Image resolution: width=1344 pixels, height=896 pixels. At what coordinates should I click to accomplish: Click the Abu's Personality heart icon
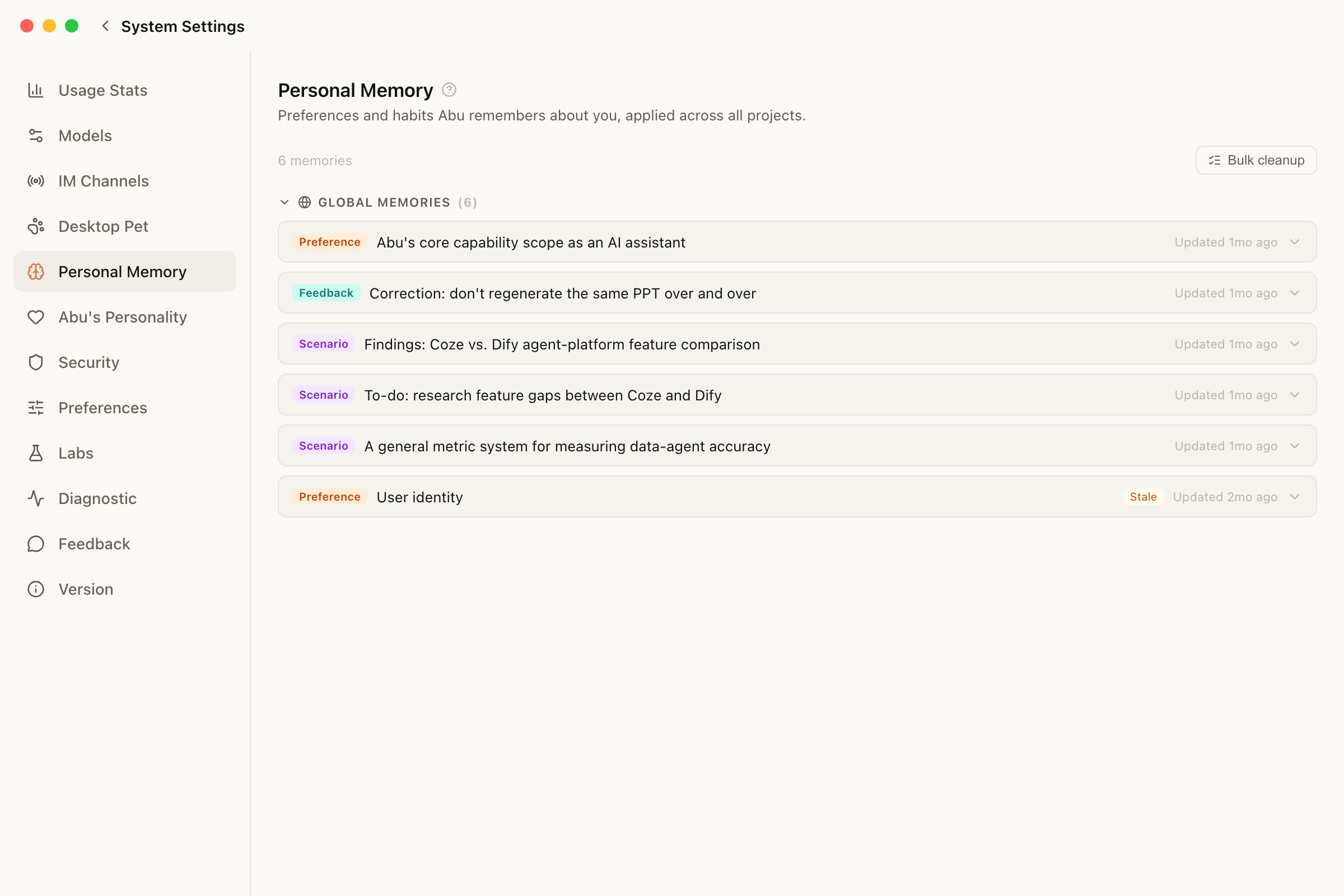coord(35,317)
